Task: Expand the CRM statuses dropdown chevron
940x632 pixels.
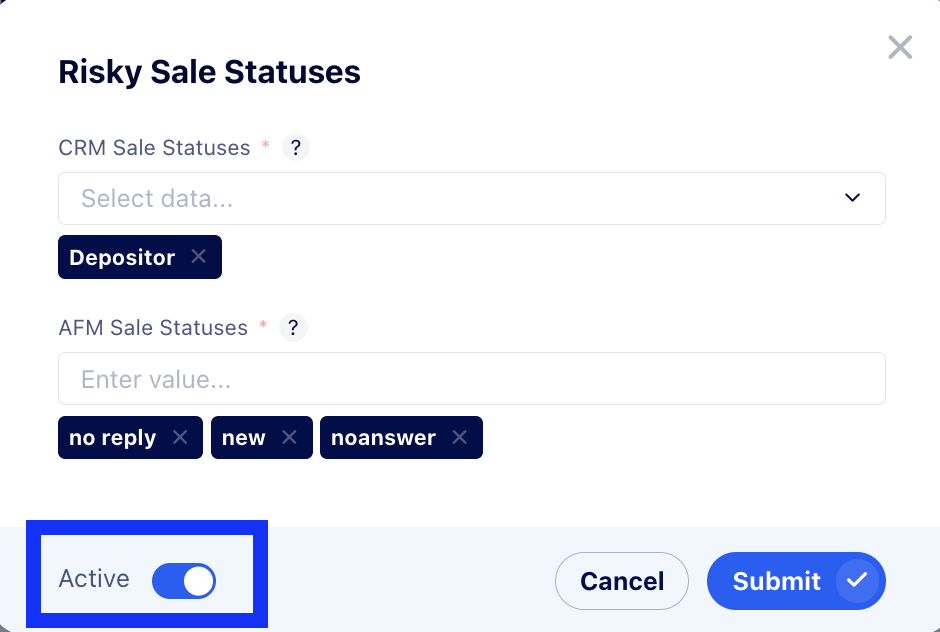Action: 852,198
